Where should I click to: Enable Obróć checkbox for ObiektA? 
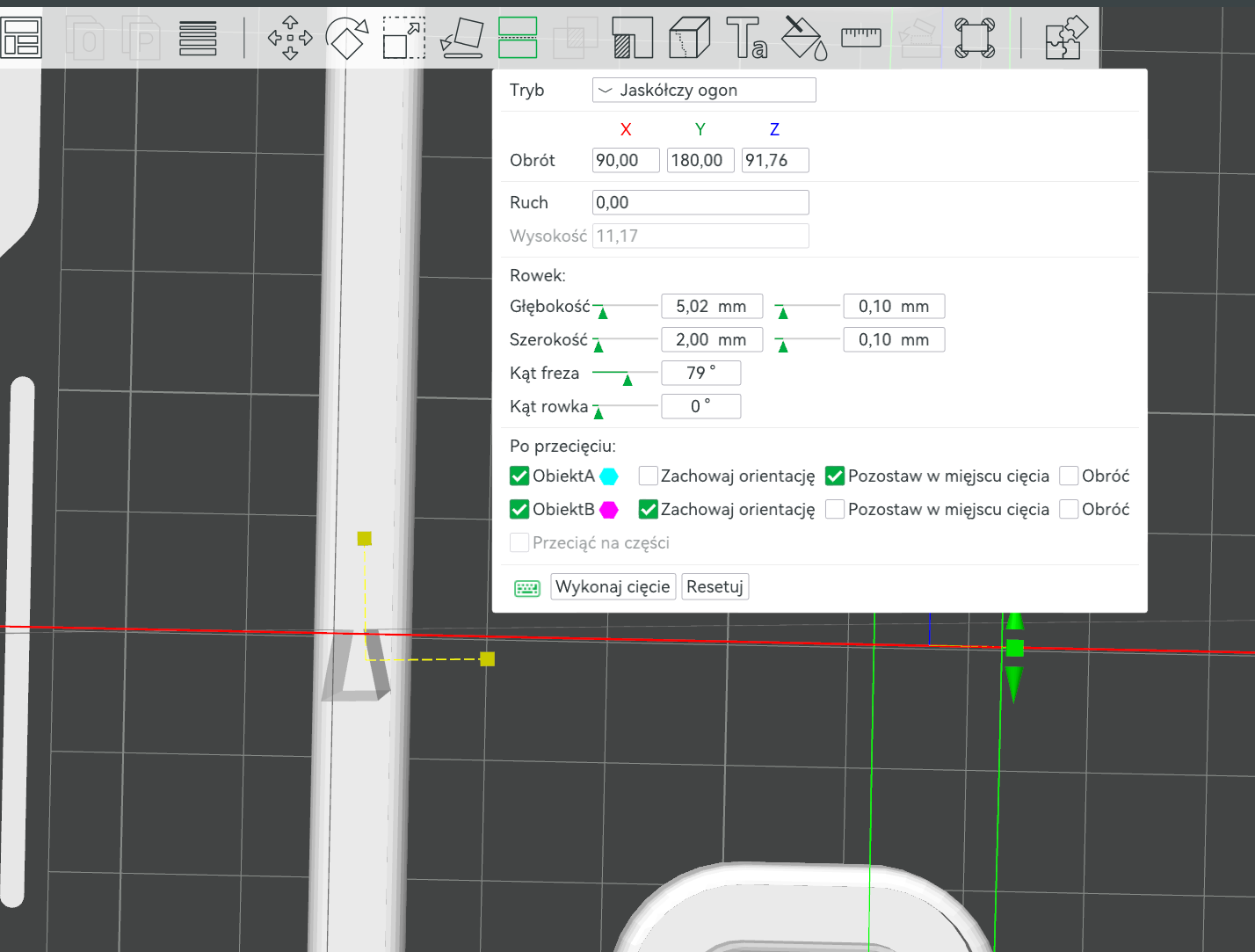[x=1069, y=476]
